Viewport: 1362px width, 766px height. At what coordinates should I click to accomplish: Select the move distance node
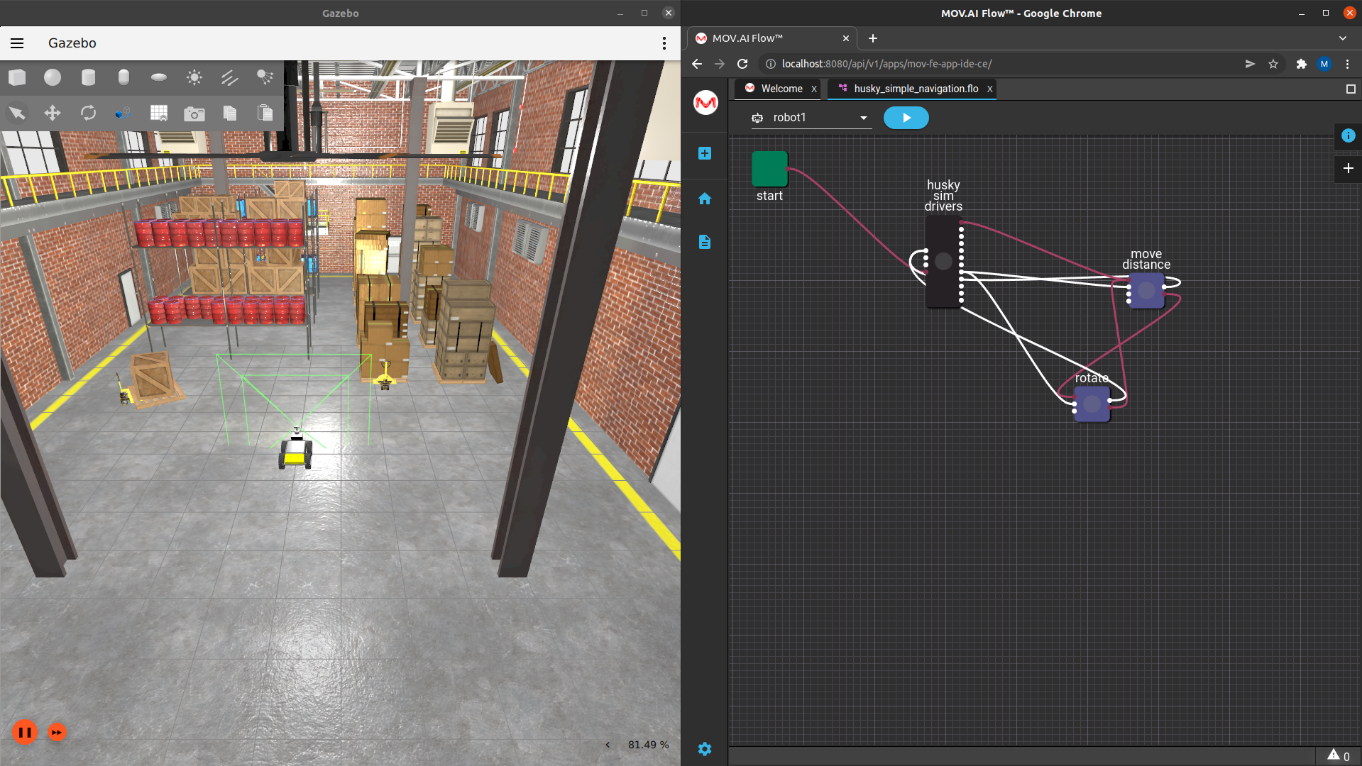(1146, 290)
